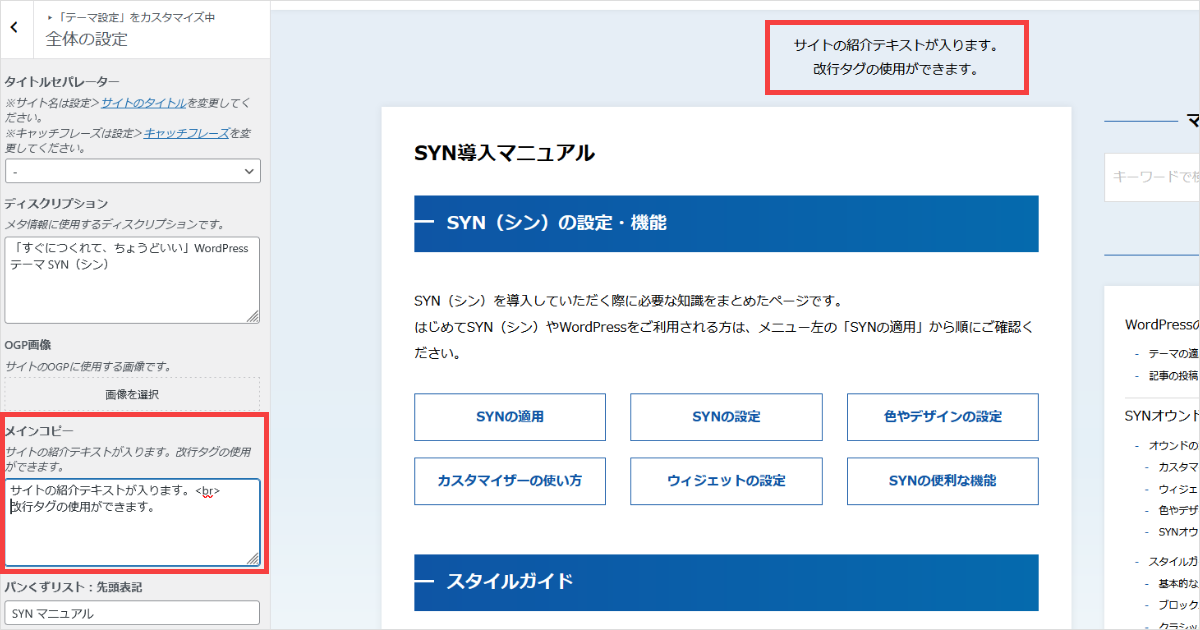Go to カスタマイザーの使い方 page

click(x=510, y=481)
